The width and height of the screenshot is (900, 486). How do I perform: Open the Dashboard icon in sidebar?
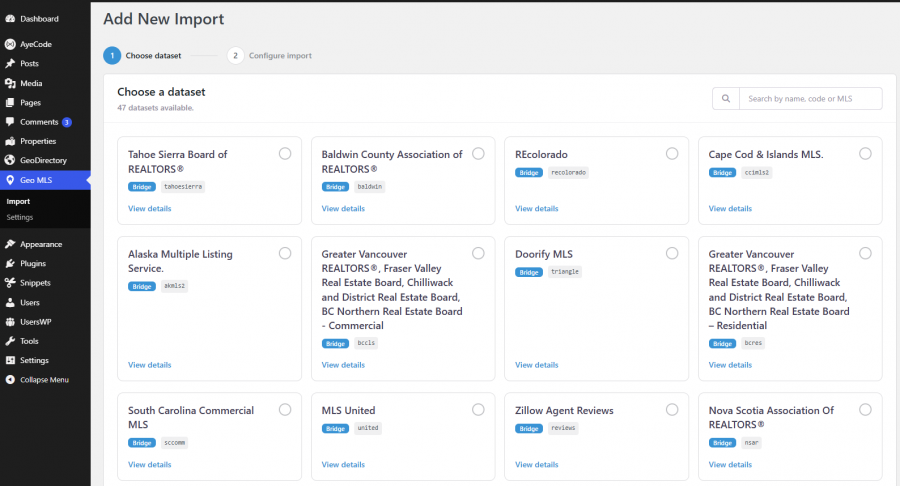coord(10,19)
